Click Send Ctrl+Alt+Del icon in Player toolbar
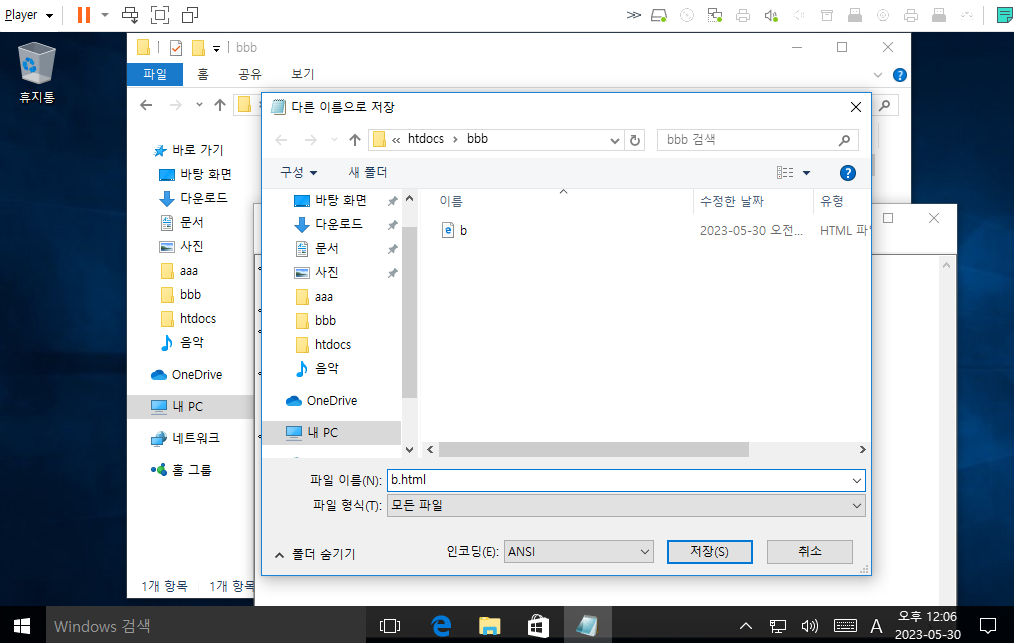This screenshot has width=1014, height=643. point(130,15)
